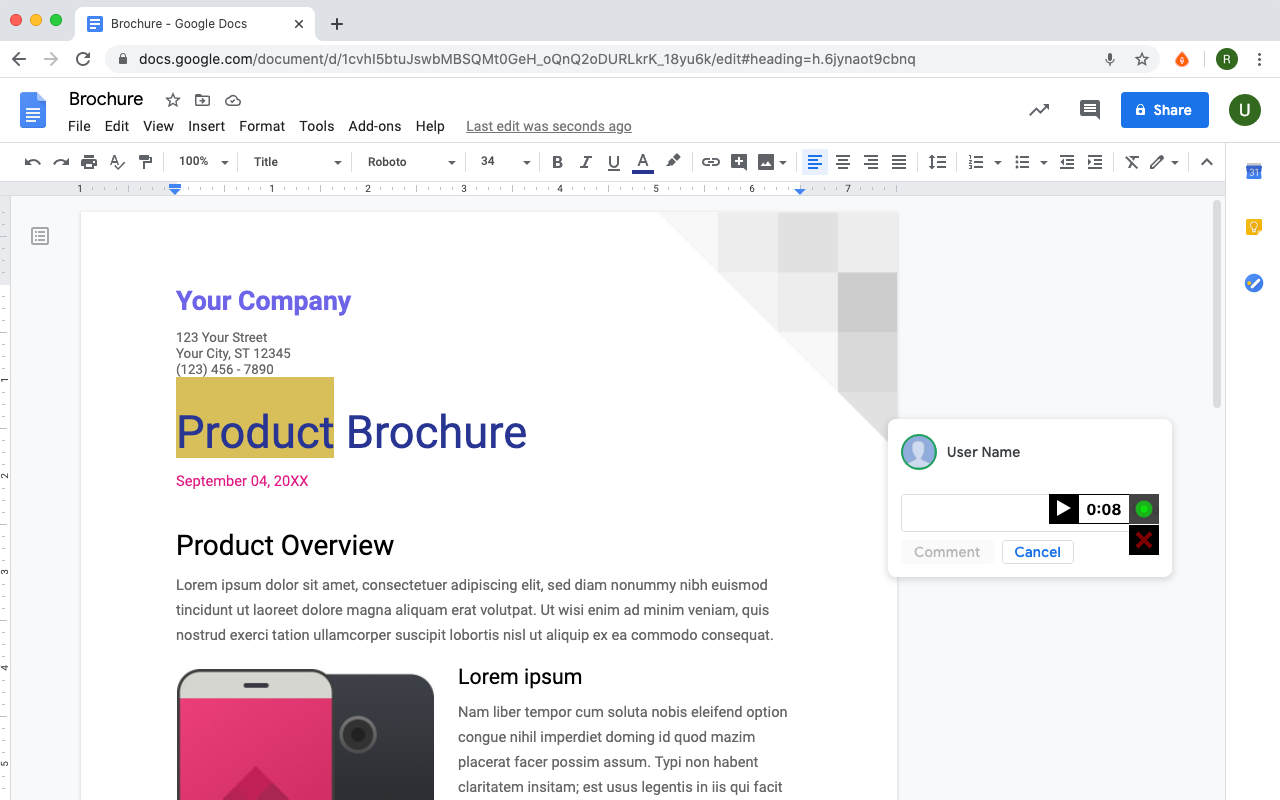
Task: Open the Insert menu
Action: pos(207,126)
